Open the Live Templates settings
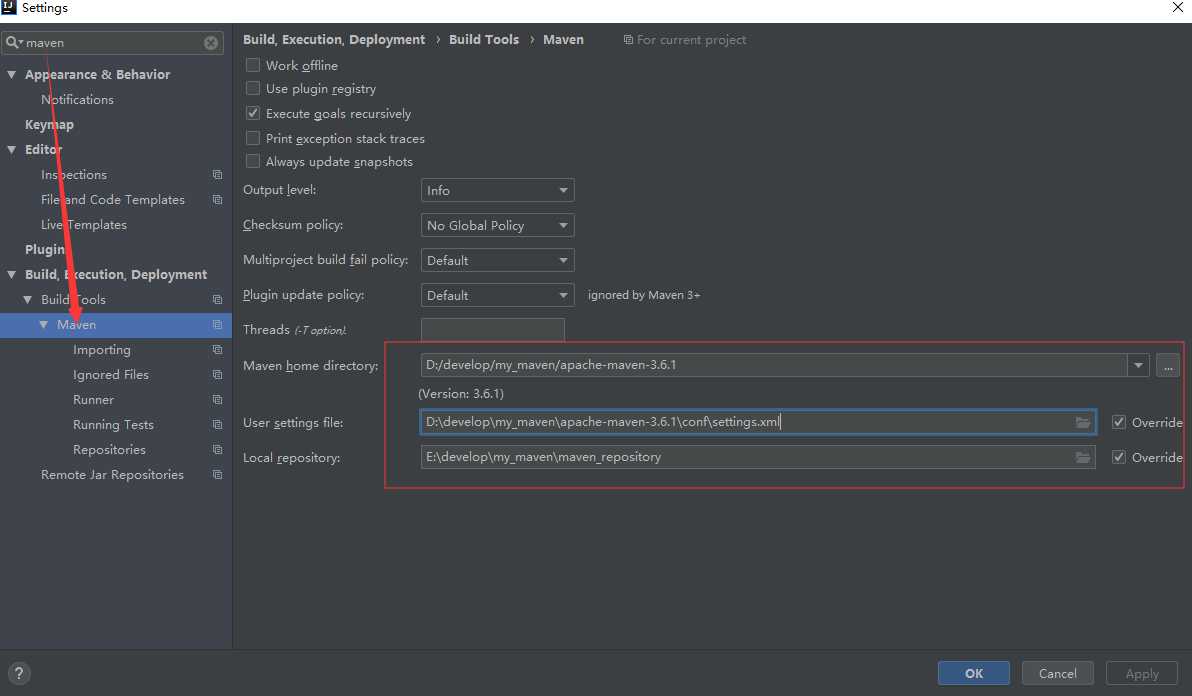 tap(84, 225)
